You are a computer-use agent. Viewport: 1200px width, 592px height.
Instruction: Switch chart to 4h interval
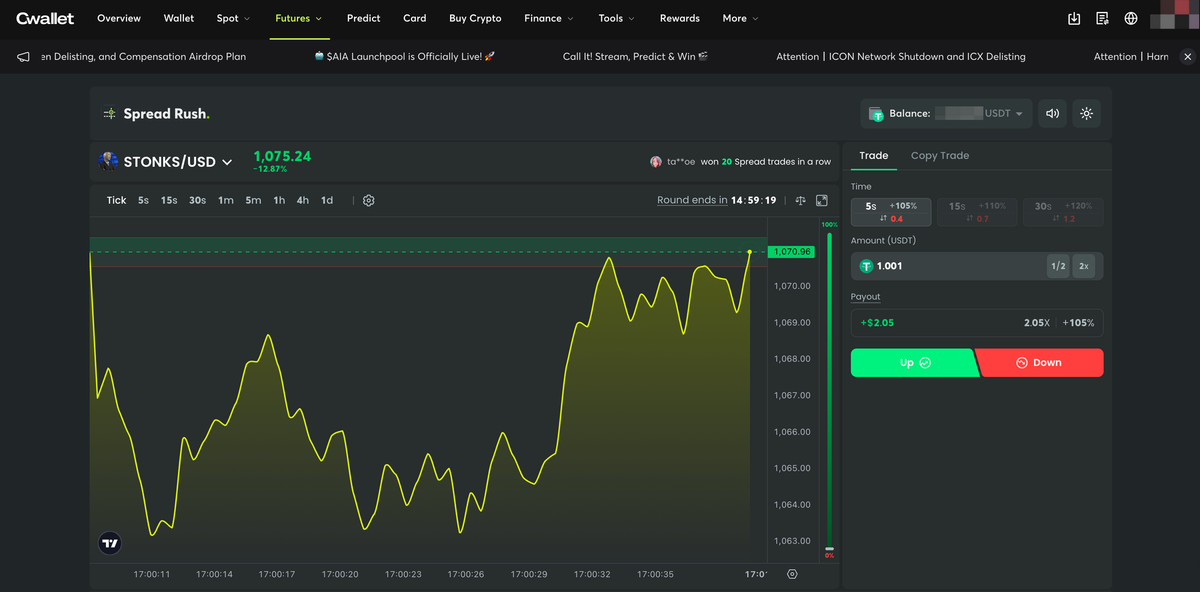tap(302, 200)
